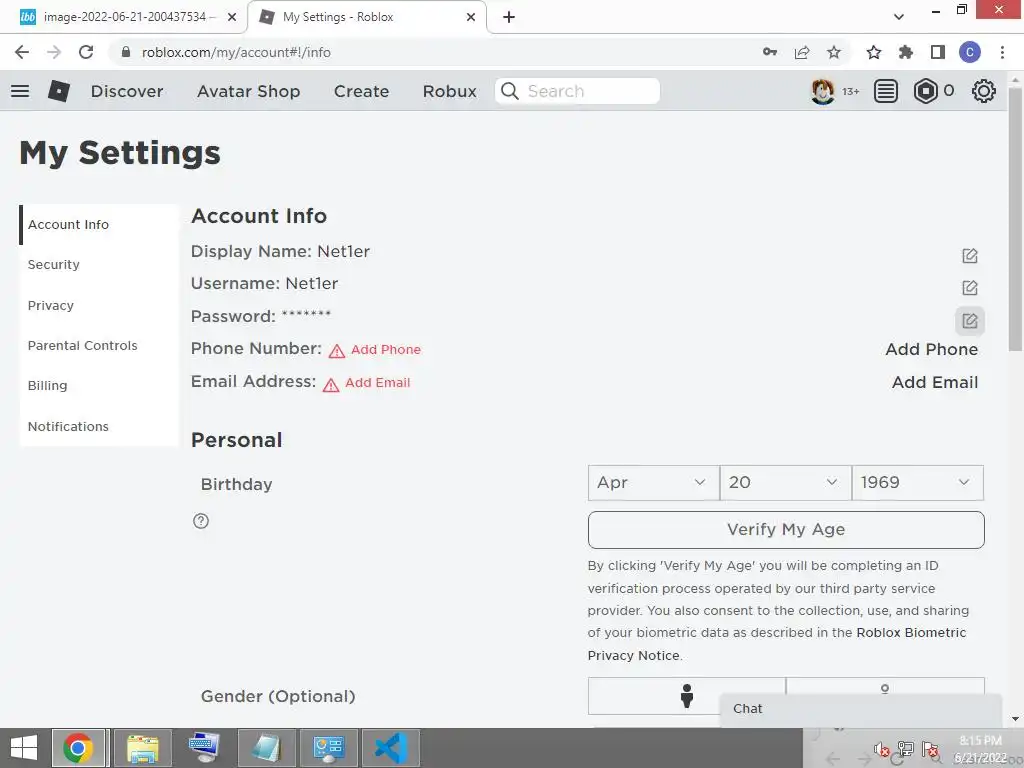Switch to the Privacy settings tab
Screen dimensions: 1024x768
click(99, 305)
